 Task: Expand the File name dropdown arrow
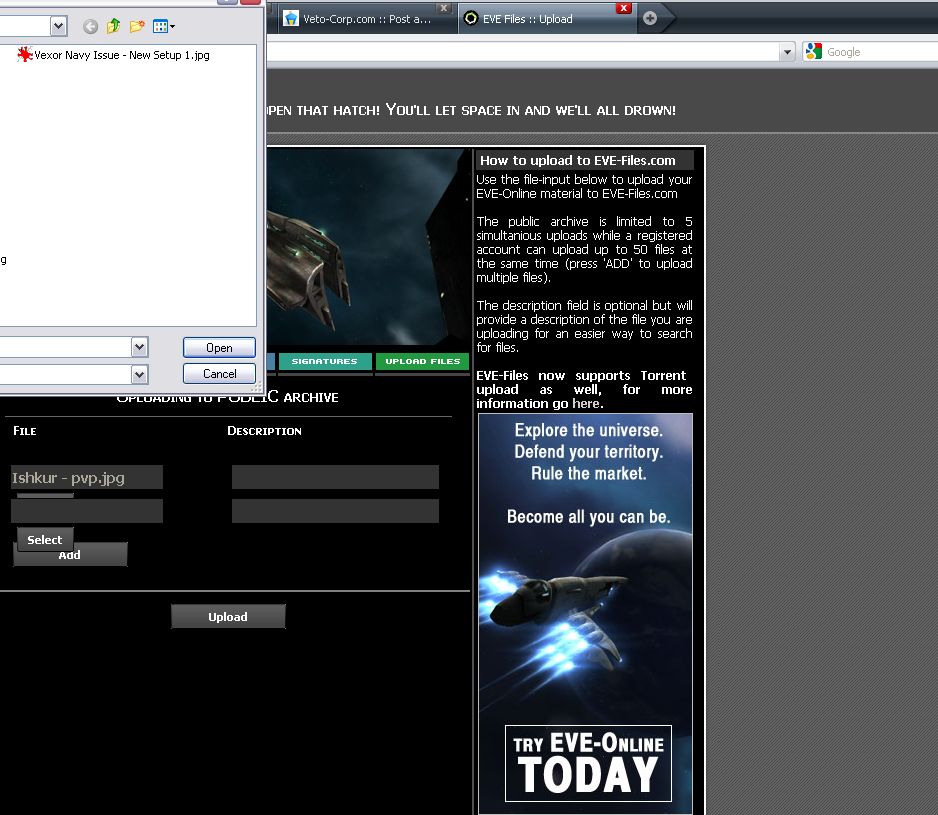point(139,347)
